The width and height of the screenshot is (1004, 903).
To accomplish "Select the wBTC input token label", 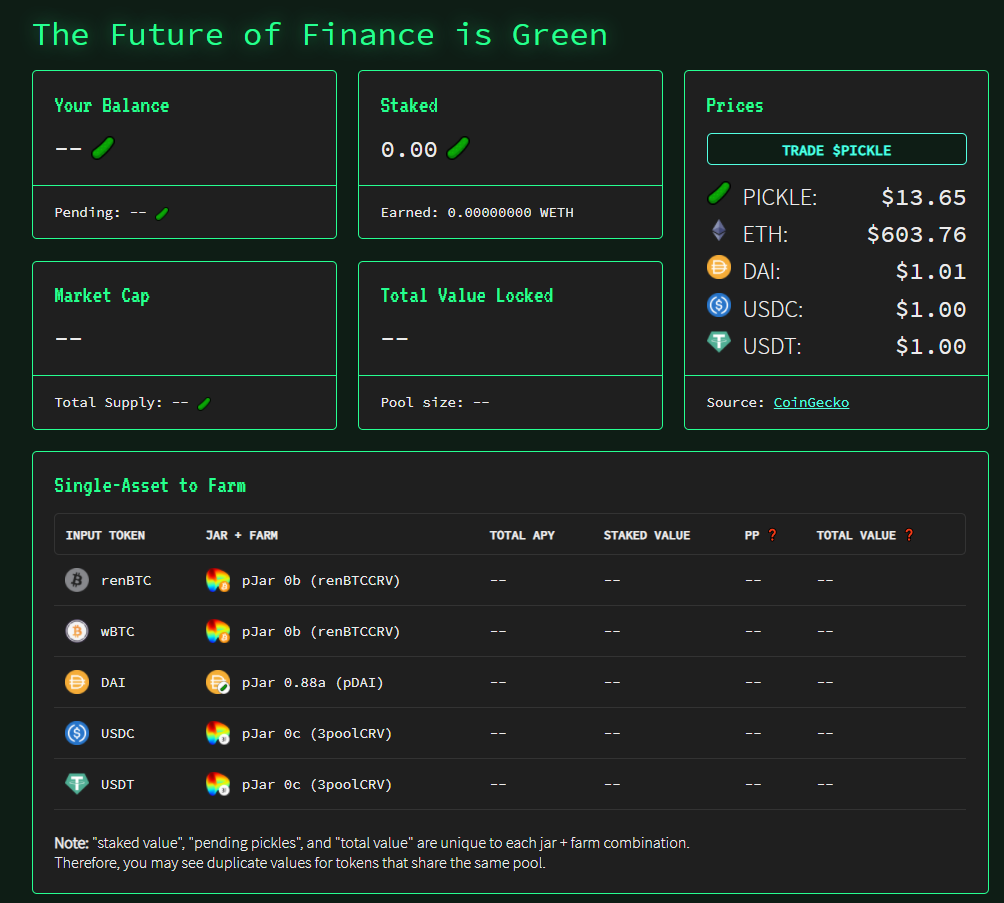I will point(118,631).
